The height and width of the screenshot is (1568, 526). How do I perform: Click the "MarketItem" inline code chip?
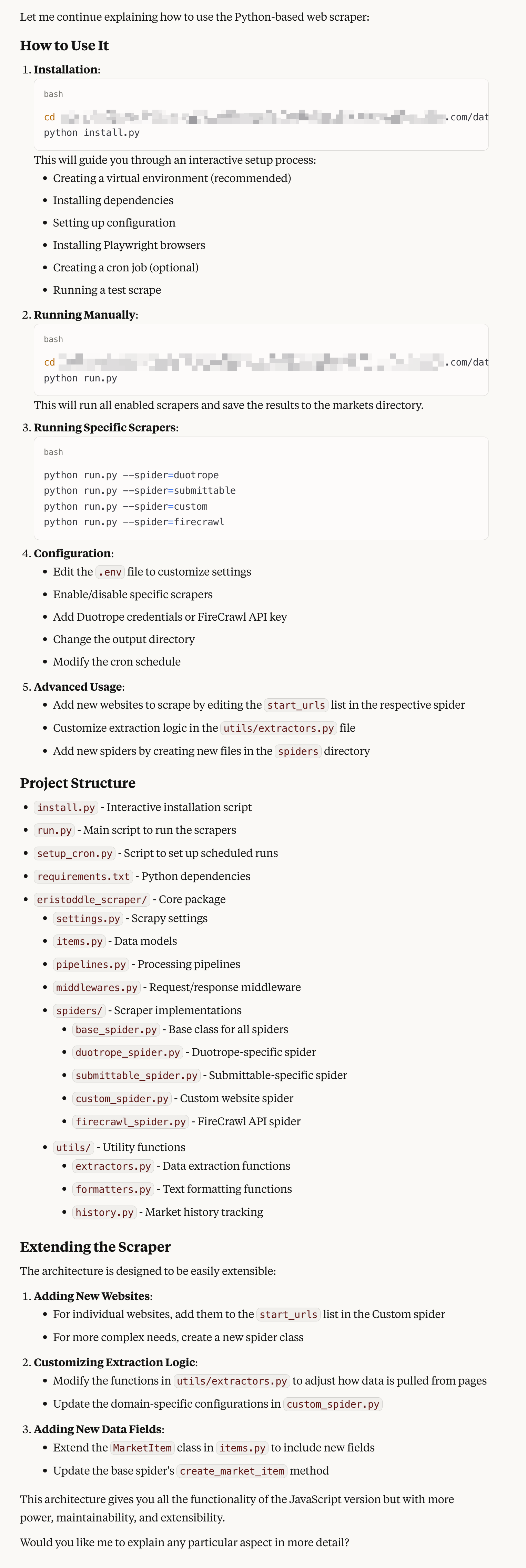click(142, 1448)
